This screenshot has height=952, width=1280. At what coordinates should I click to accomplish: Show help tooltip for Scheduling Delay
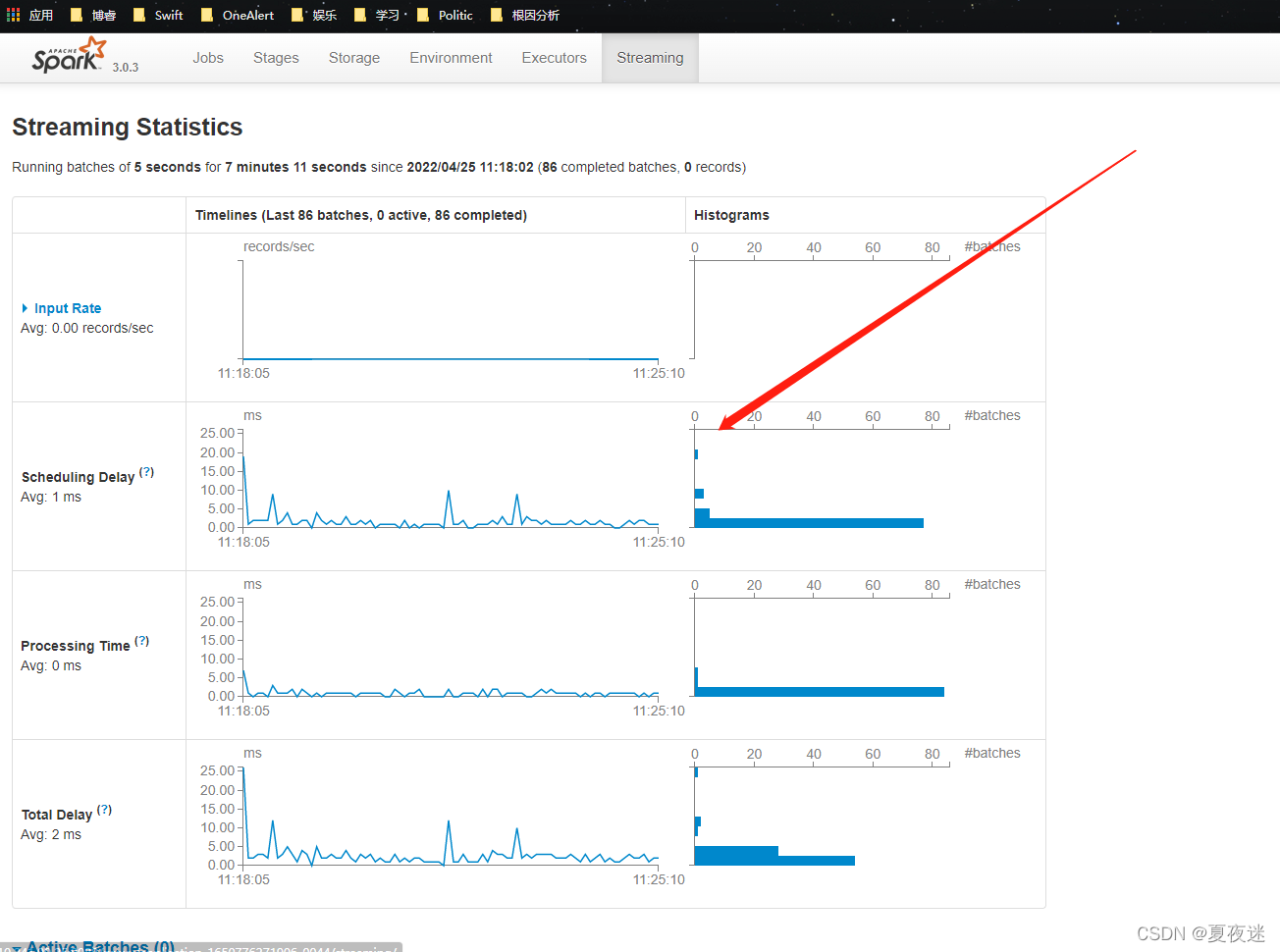click(146, 472)
